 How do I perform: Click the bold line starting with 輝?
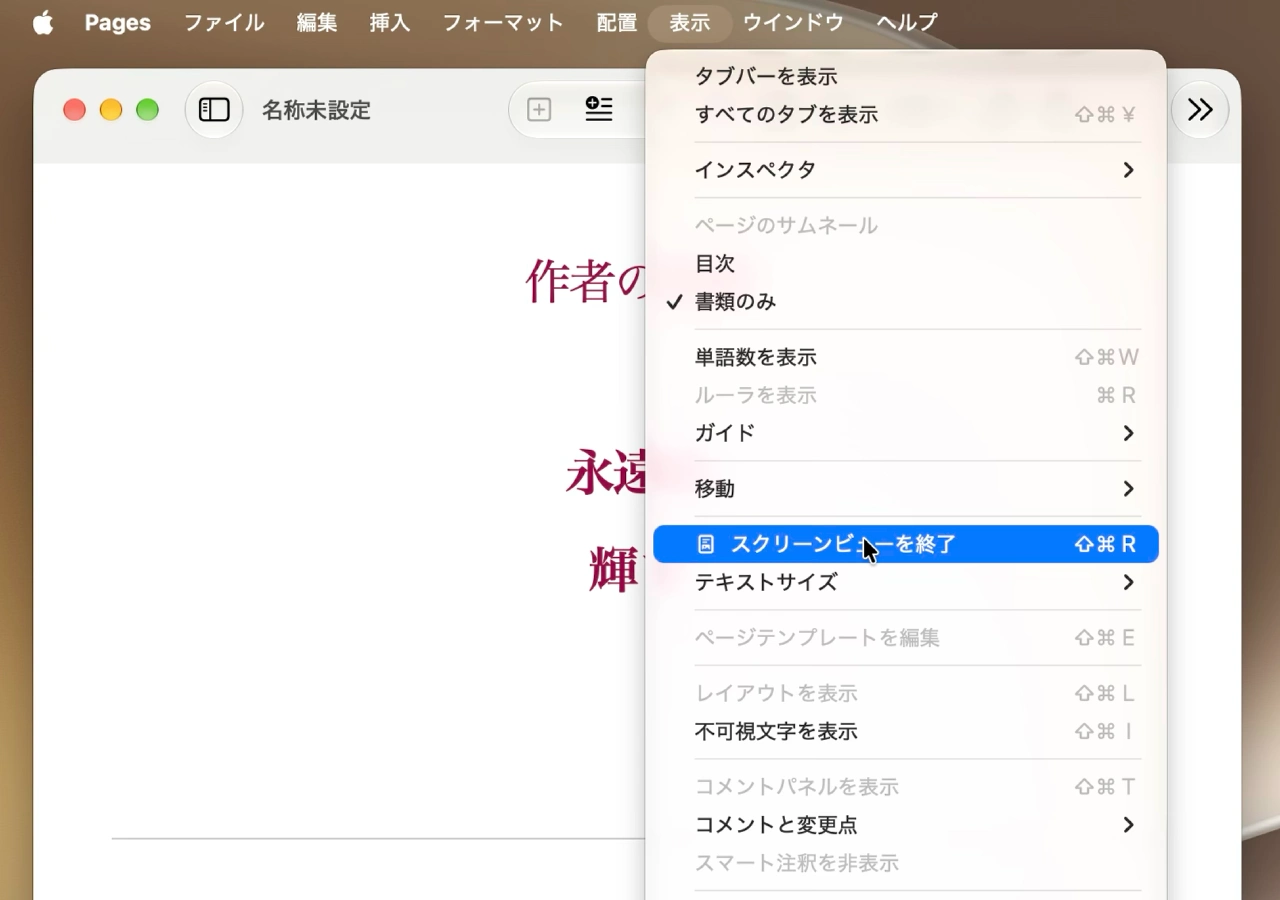coord(616,570)
